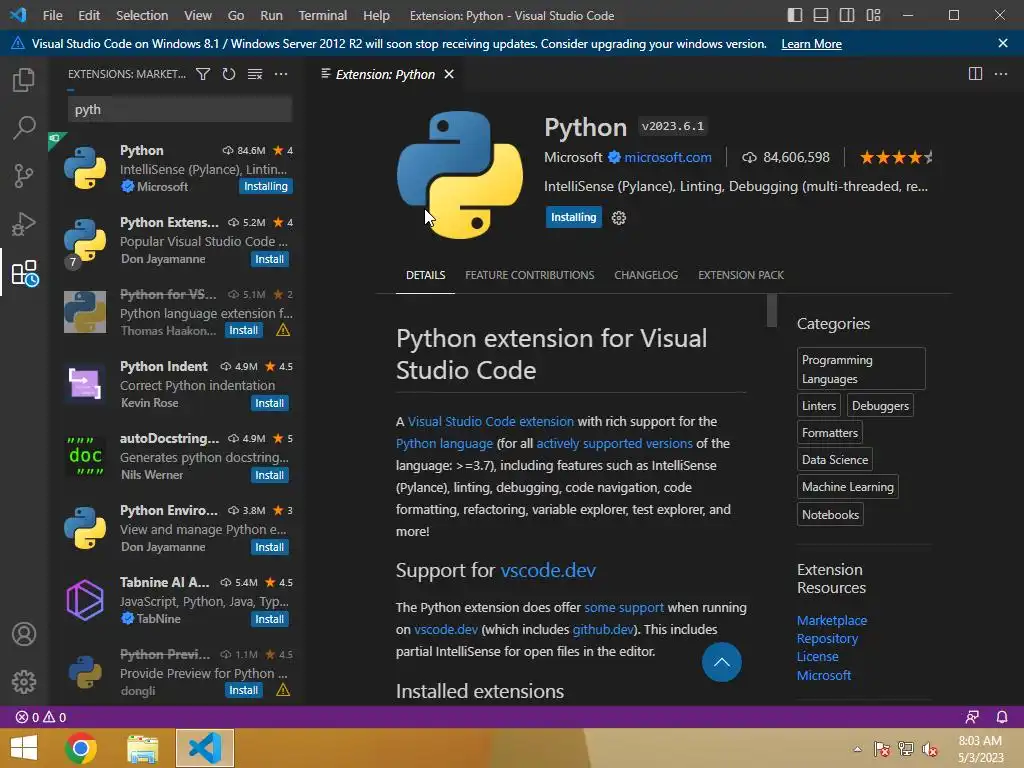Image resolution: width=1024 pixels, height=768 pixels.
Task: Click extensions search box containing pyth
Action: coord(180,109)
